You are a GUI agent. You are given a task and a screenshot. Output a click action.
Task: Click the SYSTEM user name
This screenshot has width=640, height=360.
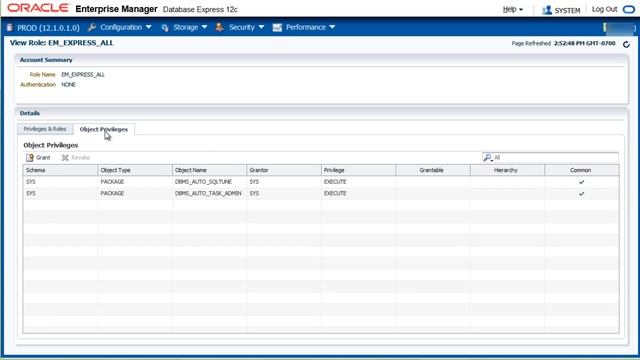(567, 10)
